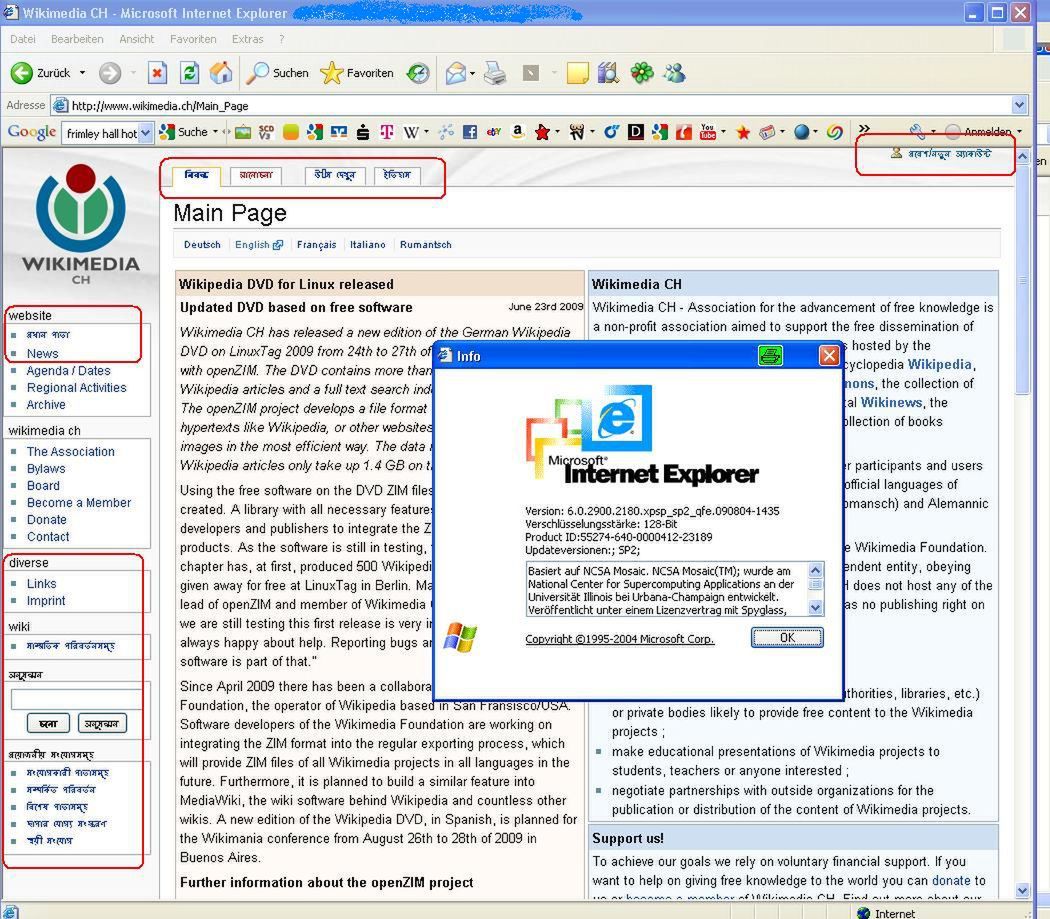Select the first active page tab above Main Page
Viewport: 1050px width, 919px height.
196,175
